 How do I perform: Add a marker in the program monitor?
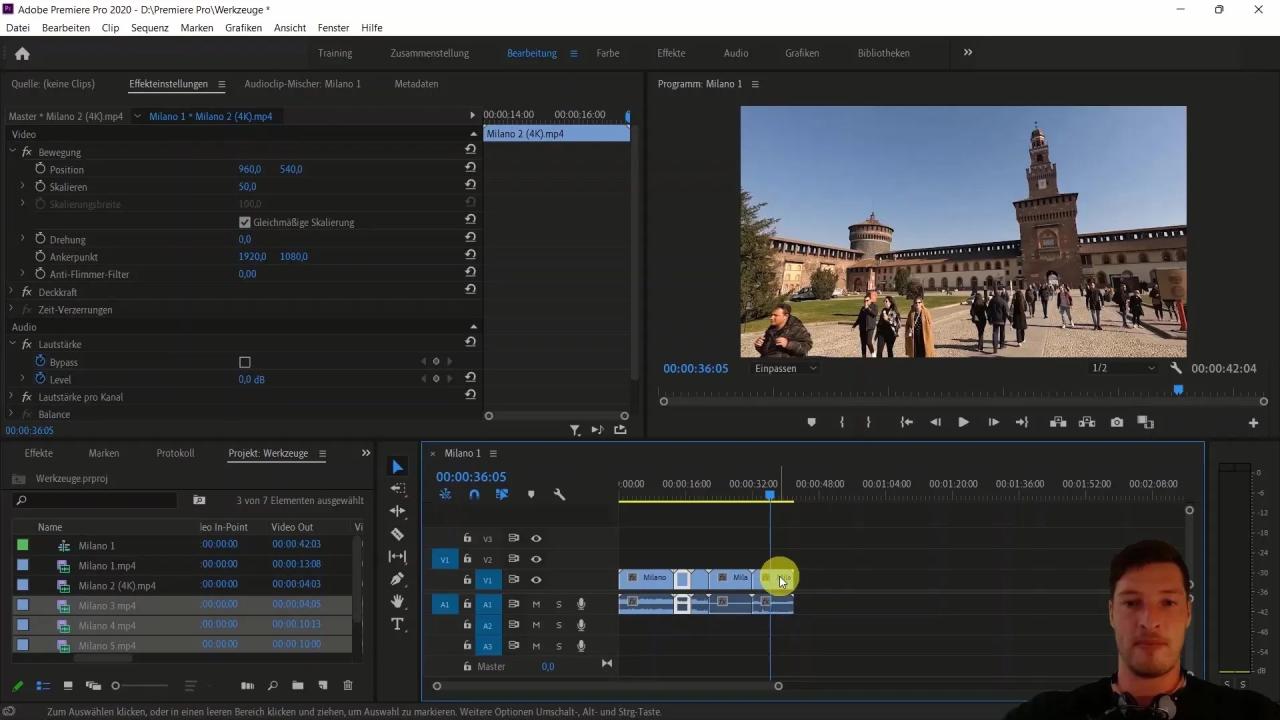[x=812, y=422]
